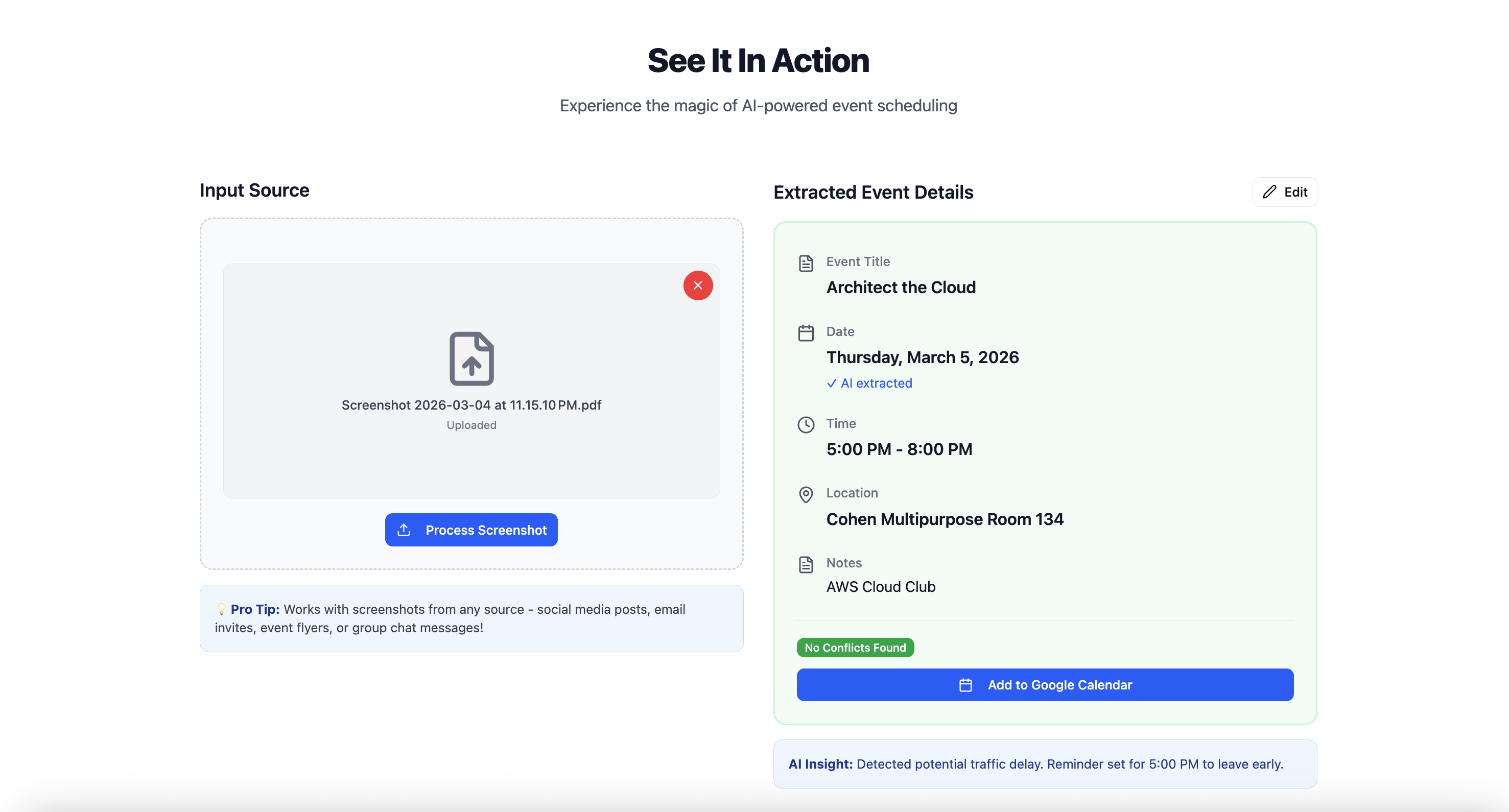Click the Notes document icon
Screen dimensions: 1509x812
tap(806, 564)
